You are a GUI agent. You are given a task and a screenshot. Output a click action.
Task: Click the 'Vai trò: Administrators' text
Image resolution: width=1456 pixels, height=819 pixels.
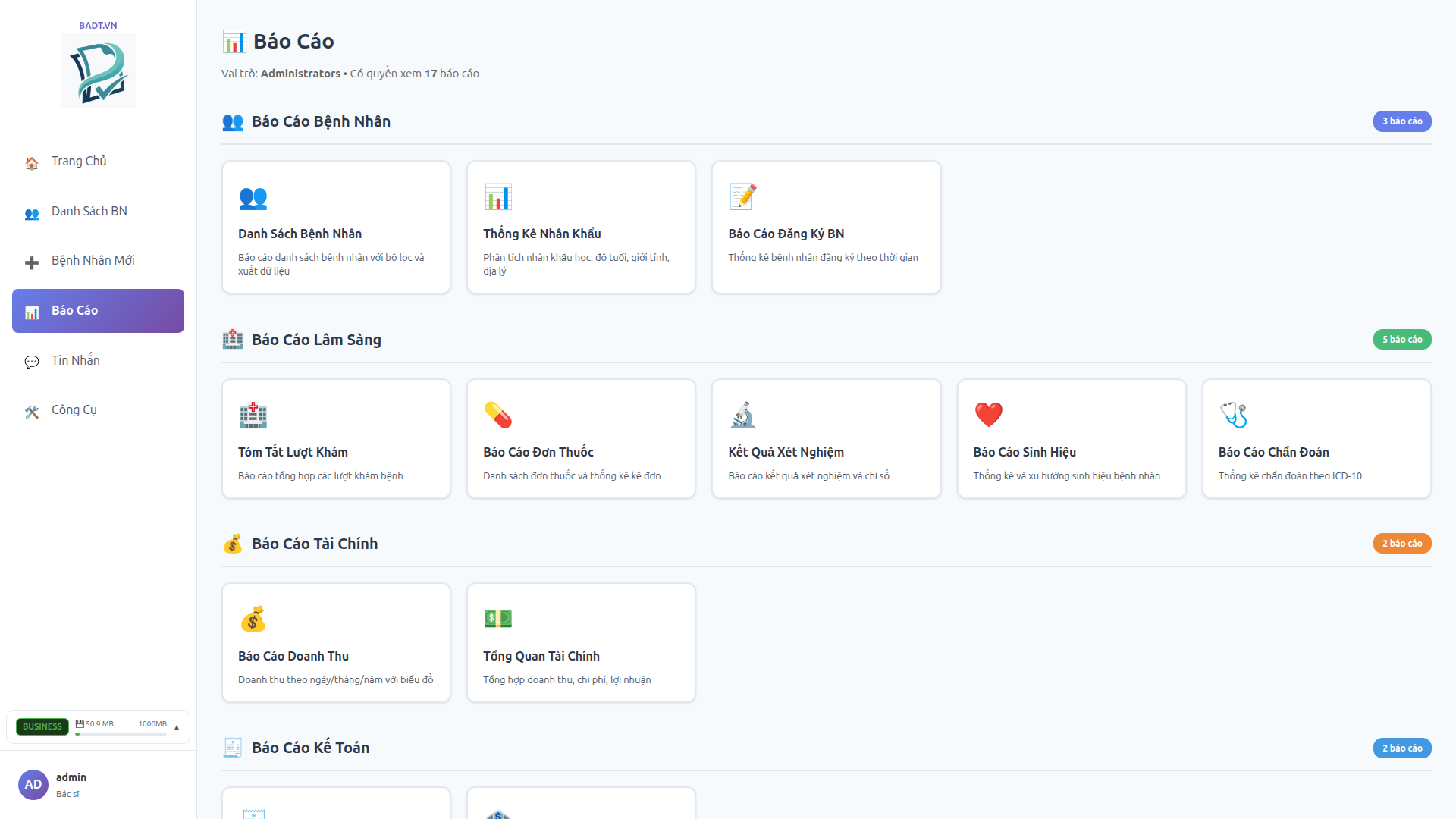[x=281, y=74]
